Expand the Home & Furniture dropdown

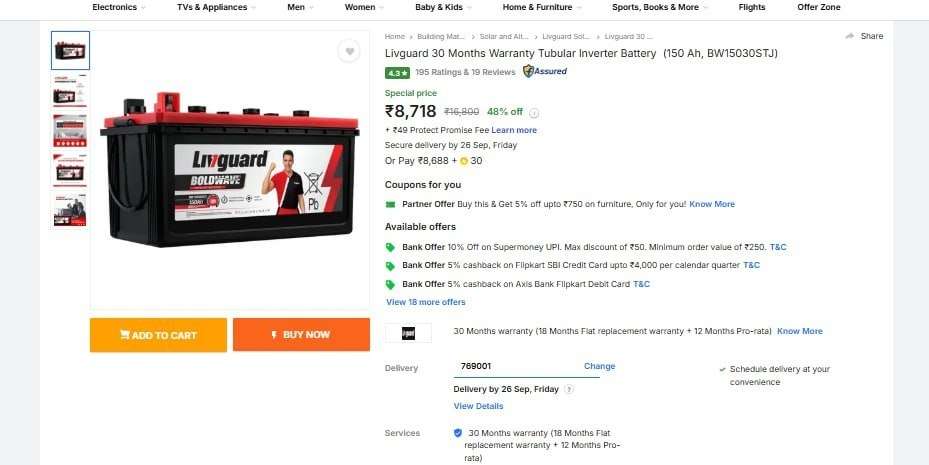click(542, 7)
